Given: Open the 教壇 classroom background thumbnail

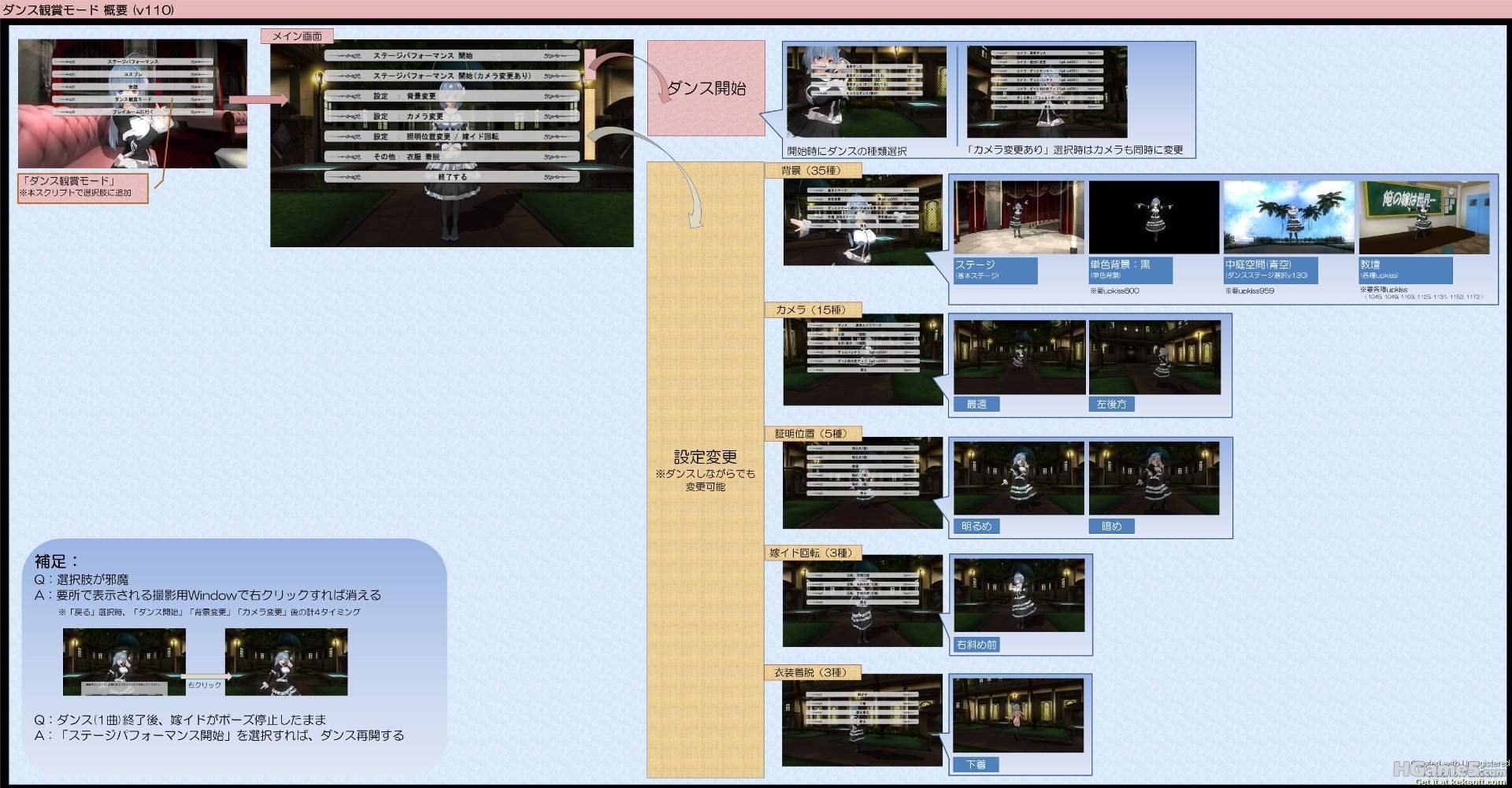Looking at the screenshot, I should 1424,217.
